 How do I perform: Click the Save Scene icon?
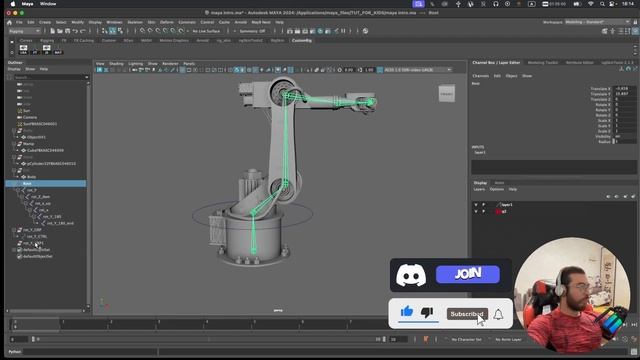tap(67, 31)
